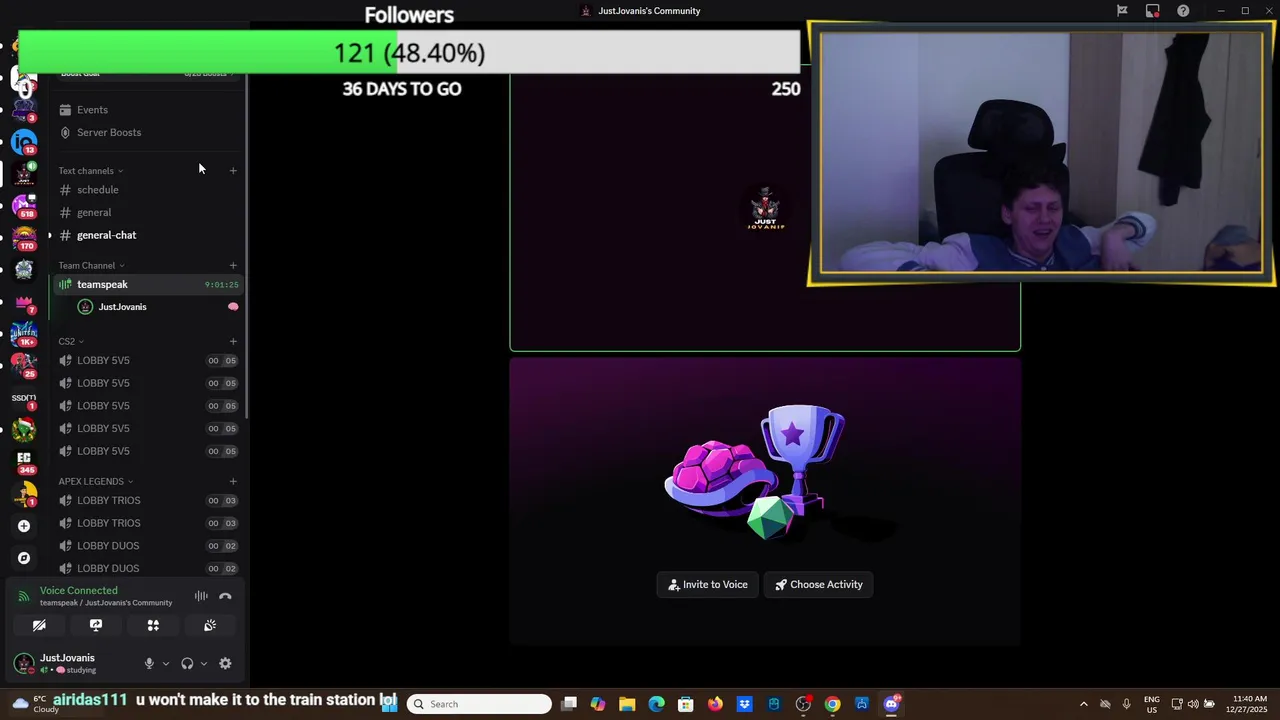
Task: Open File Explorer from taskbar
Action: pyautogui.click(x=627, y=704)
